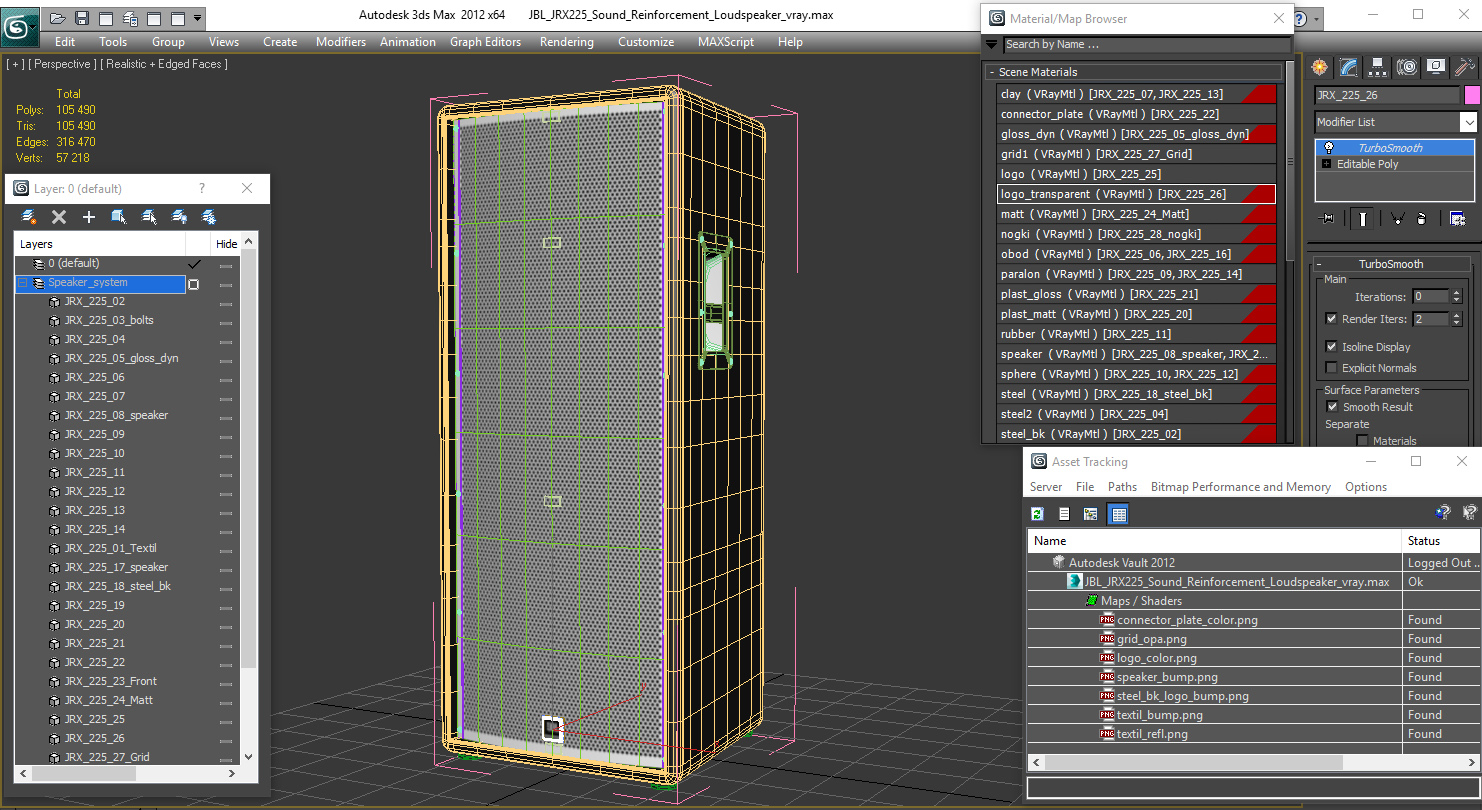Click Create New Layer icon in Layer dialog
Screen dimensions: 1482x810
29,217
